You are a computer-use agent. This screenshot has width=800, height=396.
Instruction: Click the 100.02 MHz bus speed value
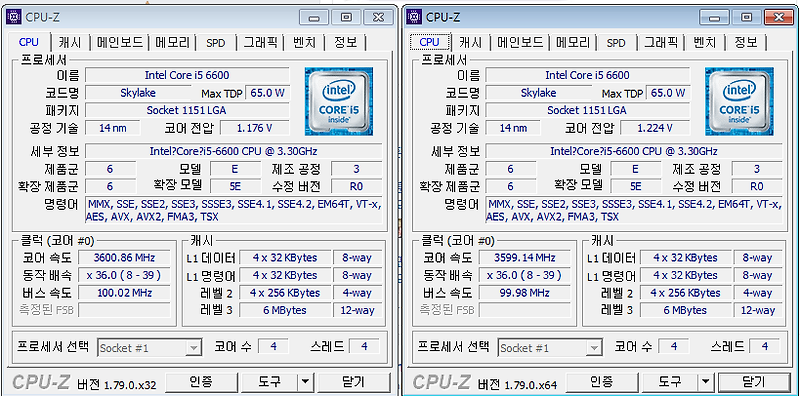124,293
